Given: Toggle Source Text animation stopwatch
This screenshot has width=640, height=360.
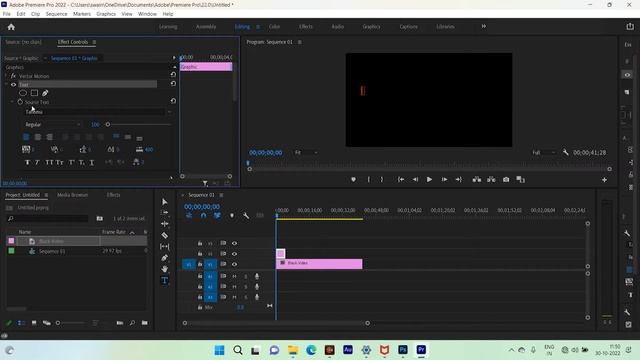Looking at the screenshot, I should point(20,102).
